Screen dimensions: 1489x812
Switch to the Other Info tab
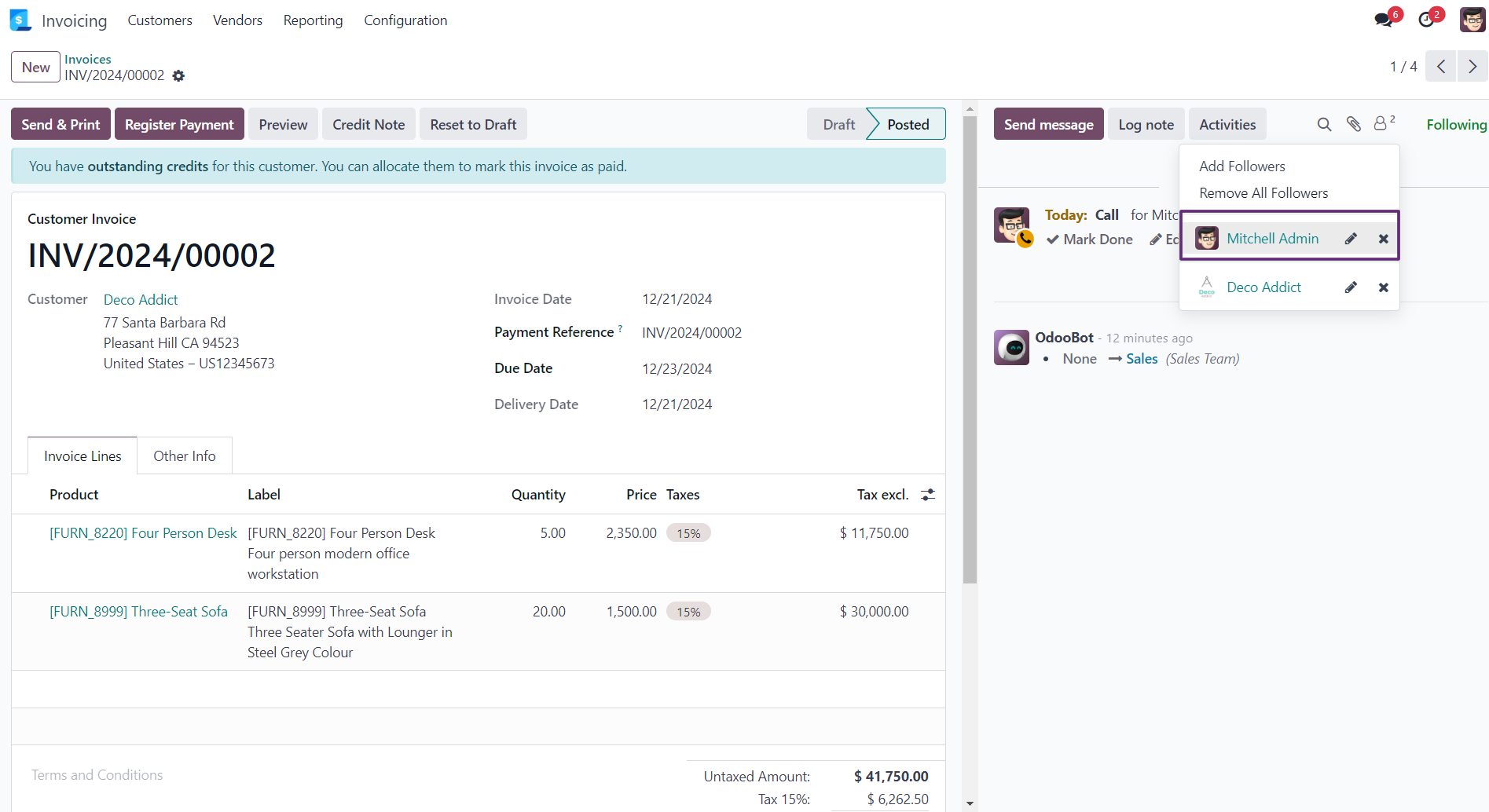click(185, 456)
